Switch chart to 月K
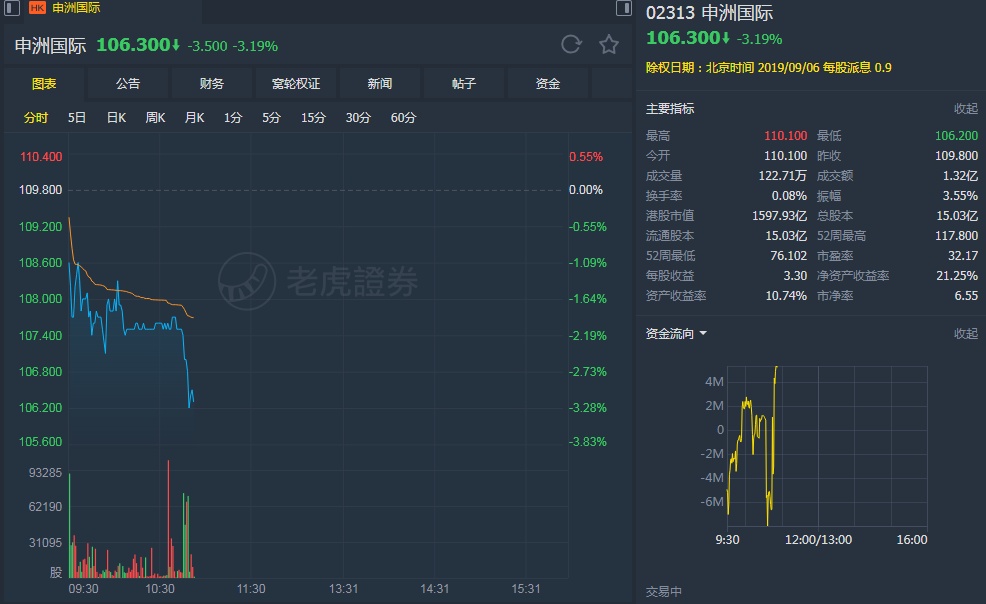 (194, 118)
